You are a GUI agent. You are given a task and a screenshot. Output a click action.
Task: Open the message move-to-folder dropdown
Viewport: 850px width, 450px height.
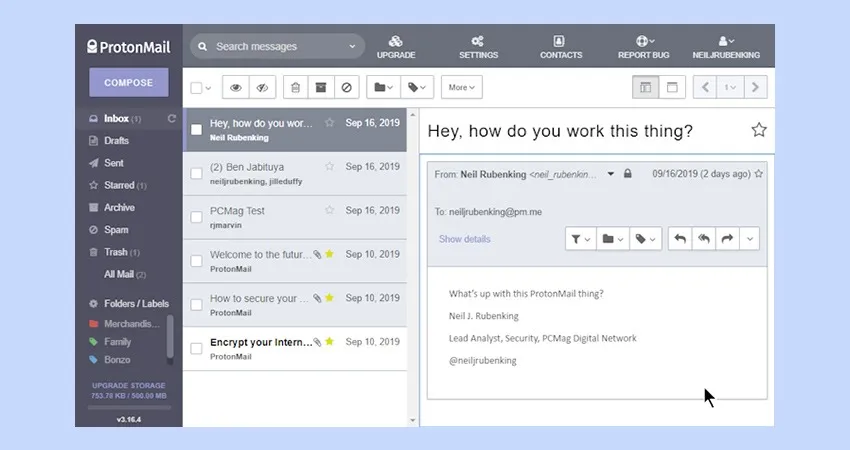coord(613,239)
